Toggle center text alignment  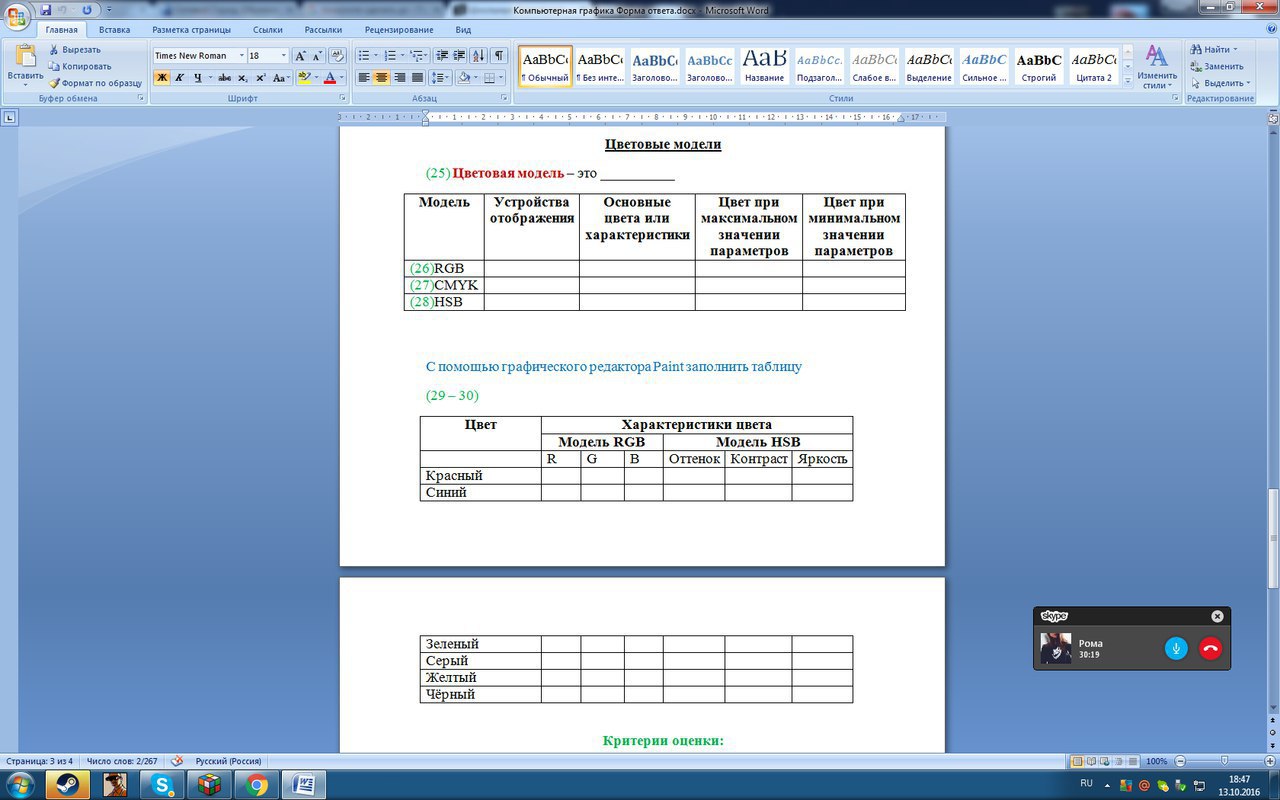point(381,78)
